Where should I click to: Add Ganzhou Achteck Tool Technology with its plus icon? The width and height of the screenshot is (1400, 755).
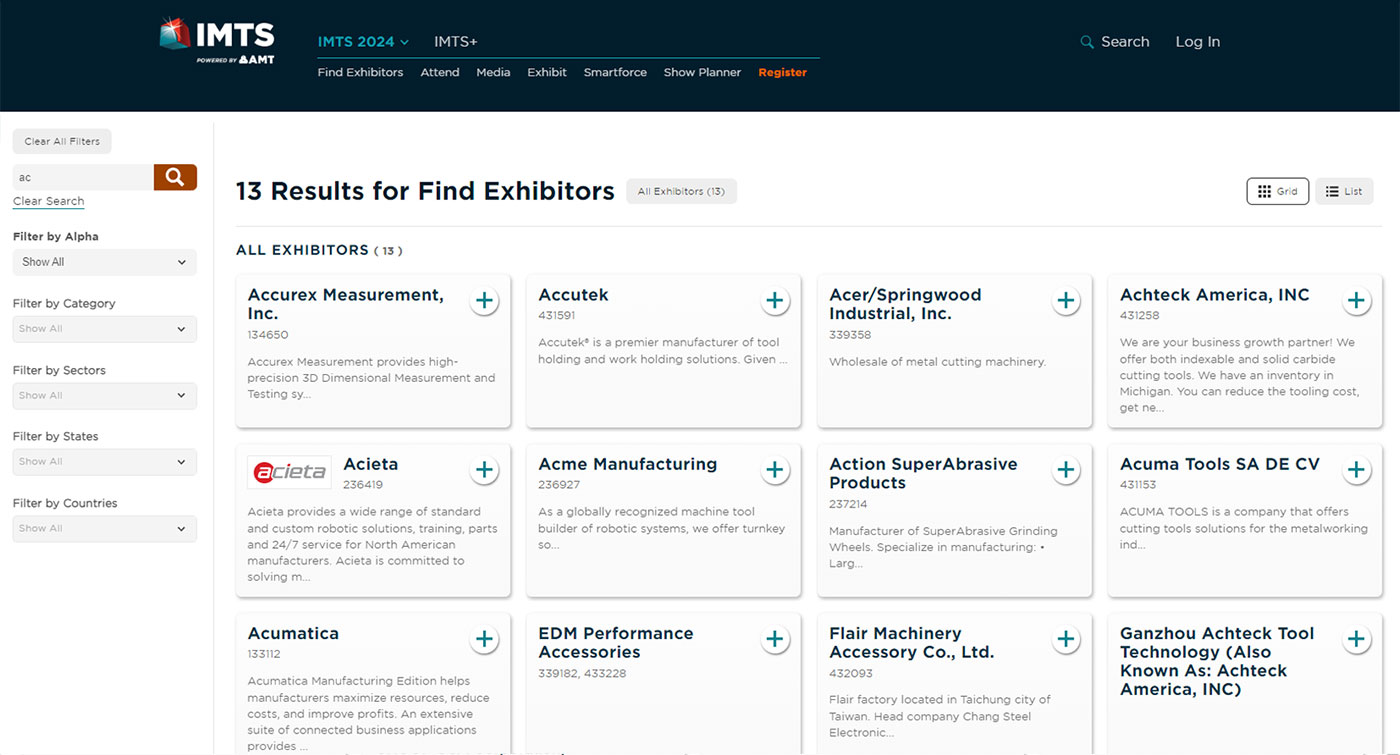click(1356, 638)
